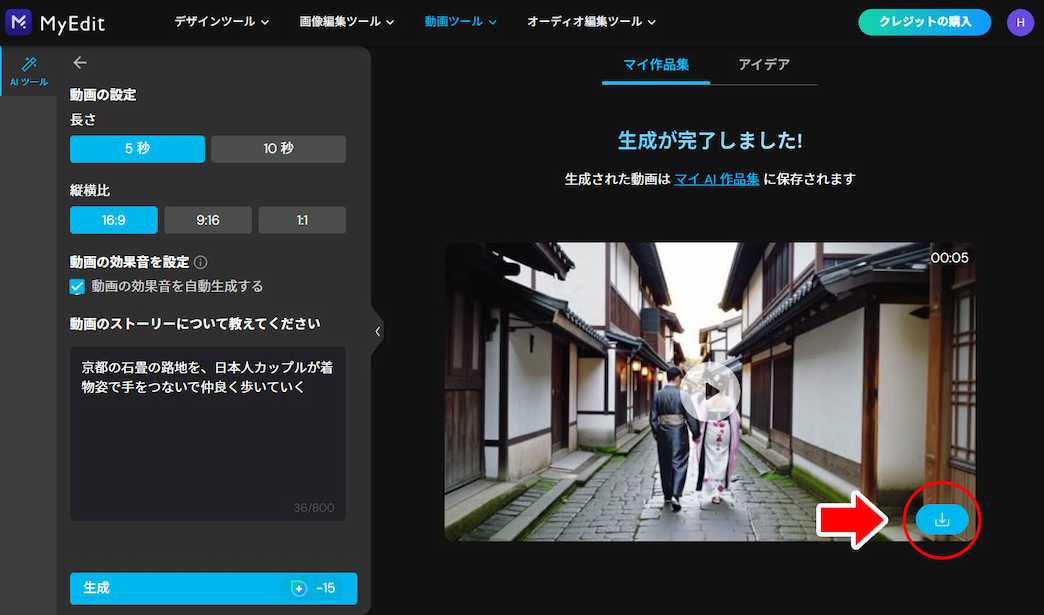
Task: Disable 動画の効果音を自動生成する
Action: coord(77,286)
